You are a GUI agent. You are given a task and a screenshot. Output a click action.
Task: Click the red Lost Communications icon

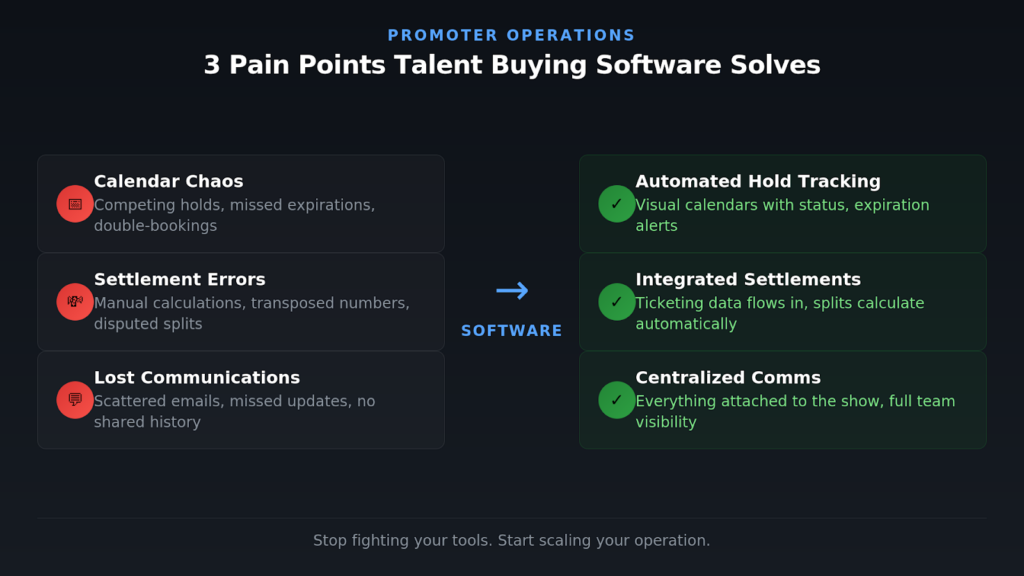click(75, 400)
